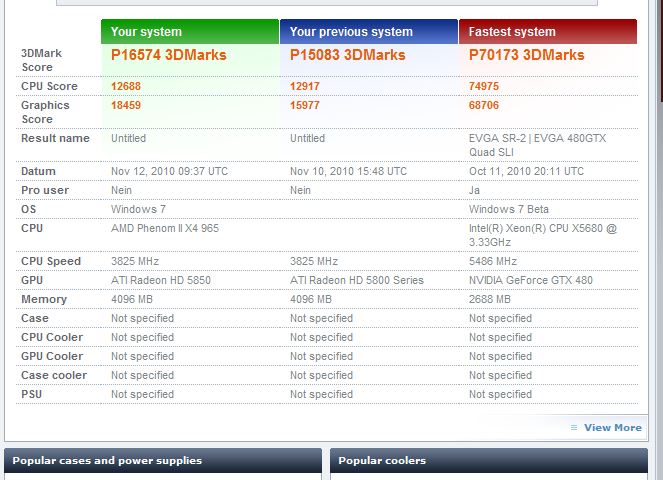Click the Windows 7 Beta OS value

[x=509, y=209]
